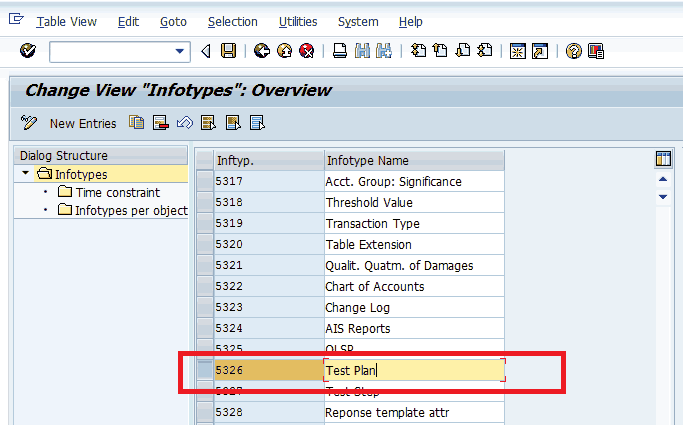Select row 5328 using its row selector

click(x=205, y=412)
